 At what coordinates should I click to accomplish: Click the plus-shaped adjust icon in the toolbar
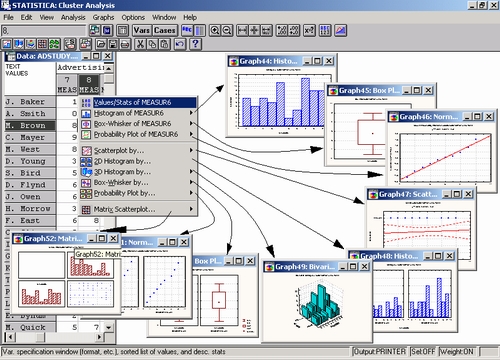pyautogui.click(x=254, y=31)
